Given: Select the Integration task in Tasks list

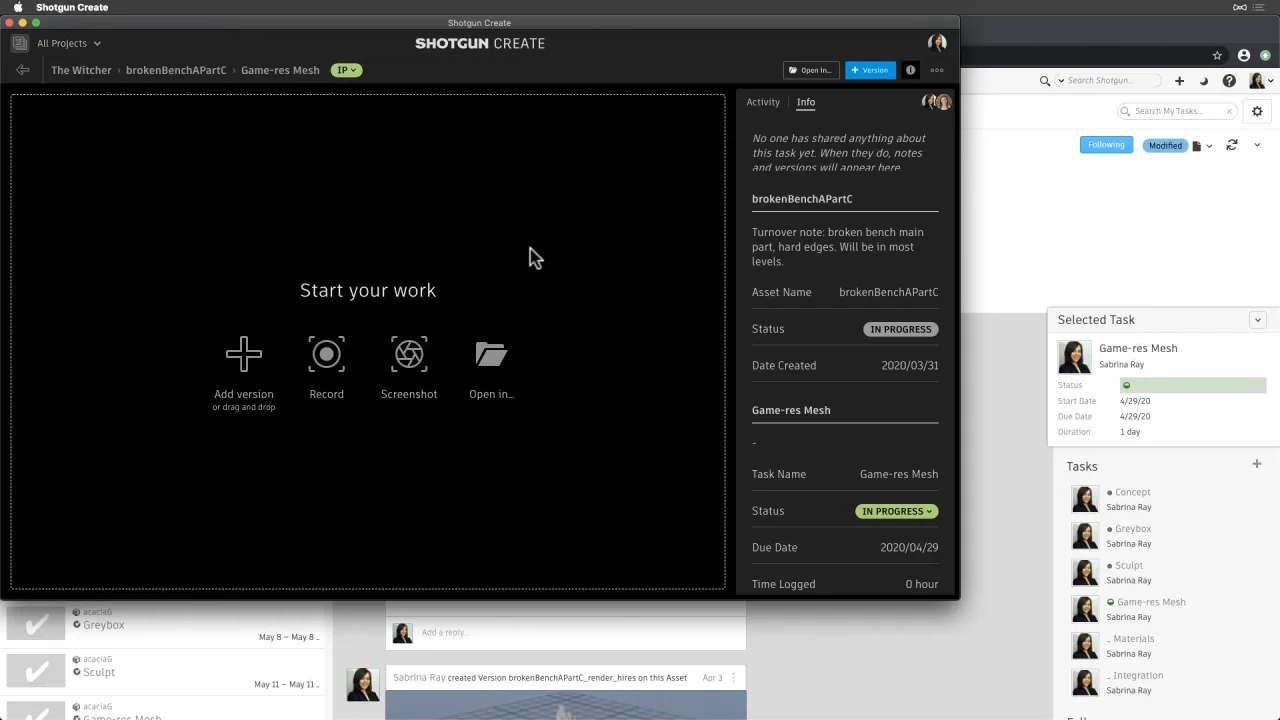Looking at the screenshot, I should (1138, 675).
